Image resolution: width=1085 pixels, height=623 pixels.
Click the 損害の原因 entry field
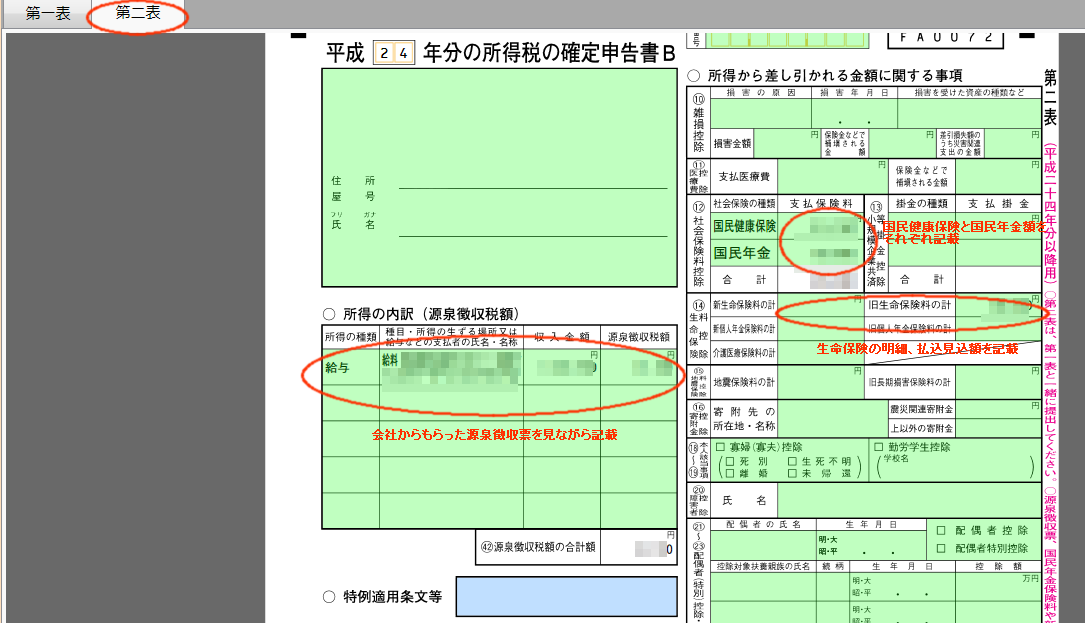point(760,114)
